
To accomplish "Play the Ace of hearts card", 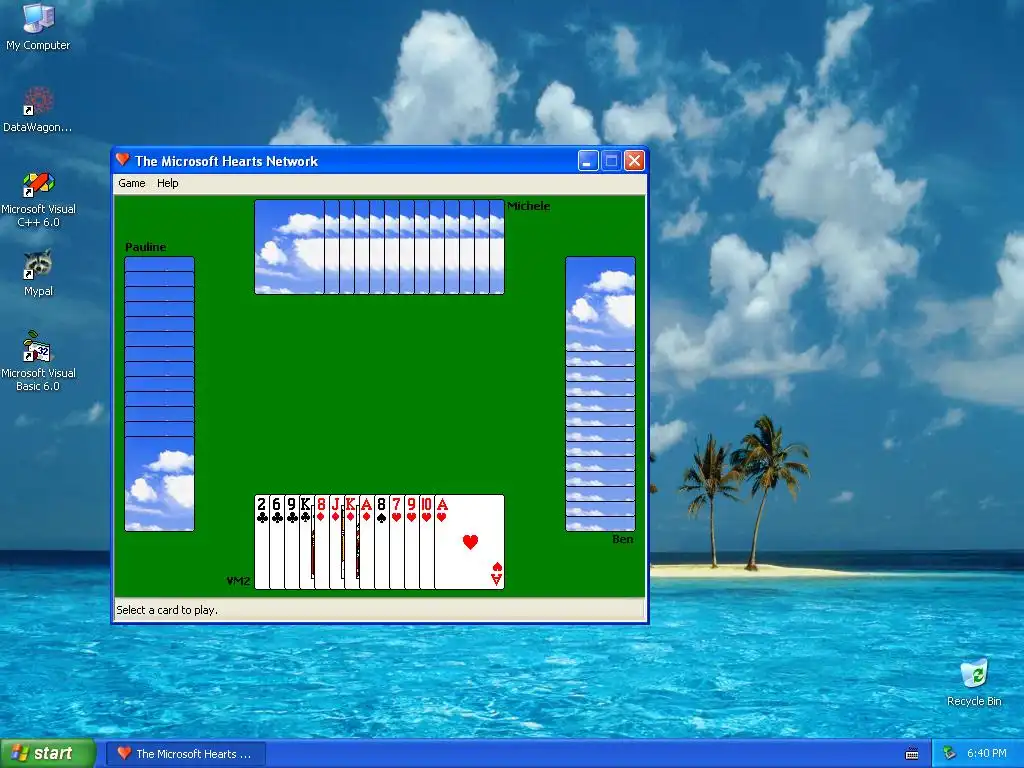I will 470,542.
